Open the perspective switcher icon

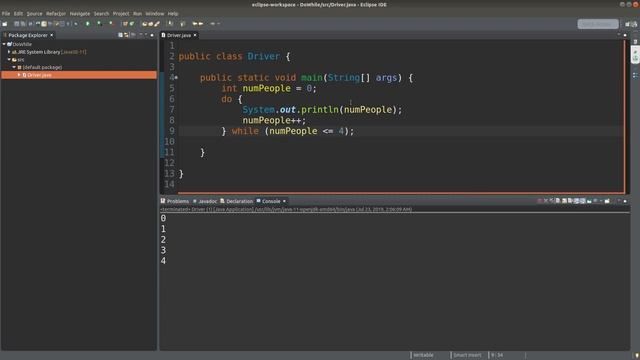pos(628,24)
